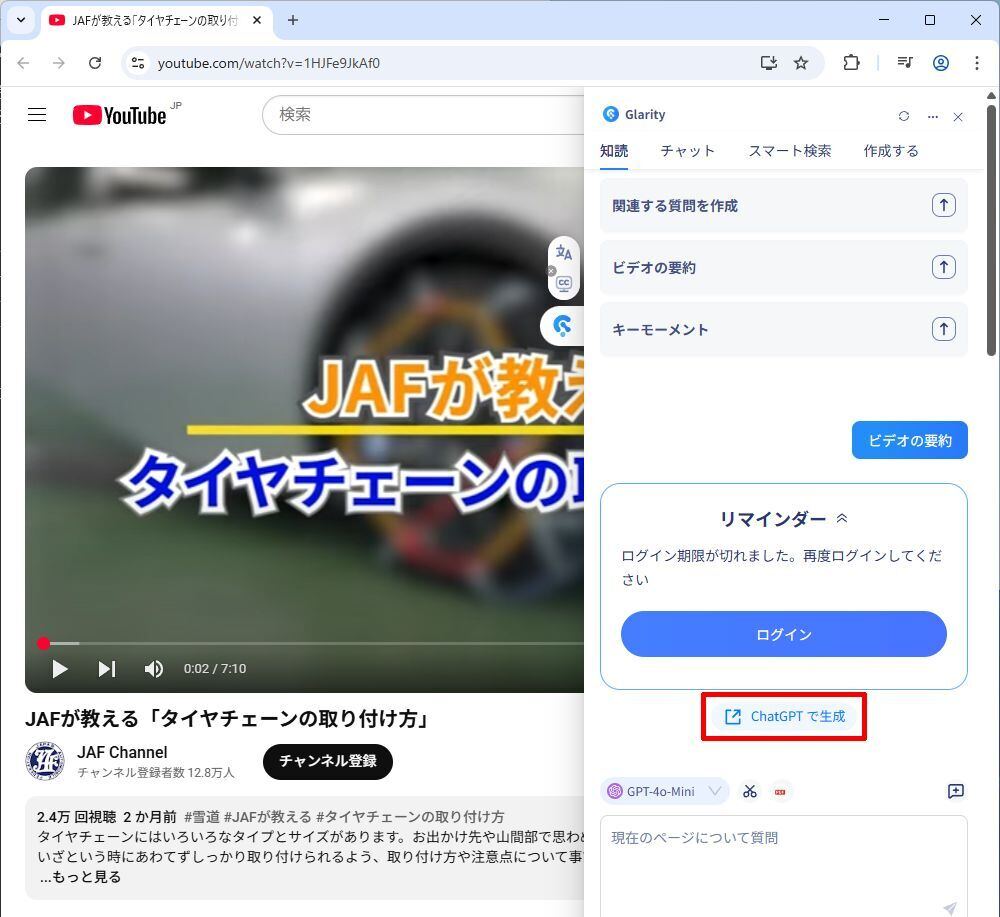1000x917 pixels.
Task: Close the JAF YouTube browser tab
Action: 257,20
